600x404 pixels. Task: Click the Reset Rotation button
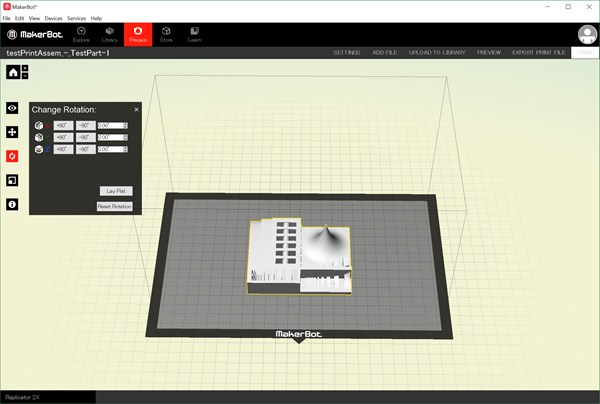click(115, 207)
